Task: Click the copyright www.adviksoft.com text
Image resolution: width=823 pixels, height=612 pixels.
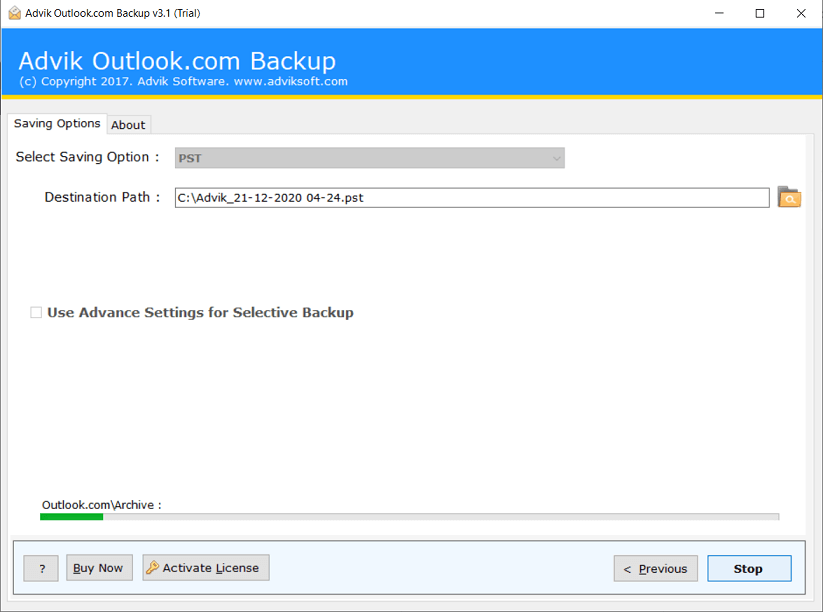Action: click(183, 81)
